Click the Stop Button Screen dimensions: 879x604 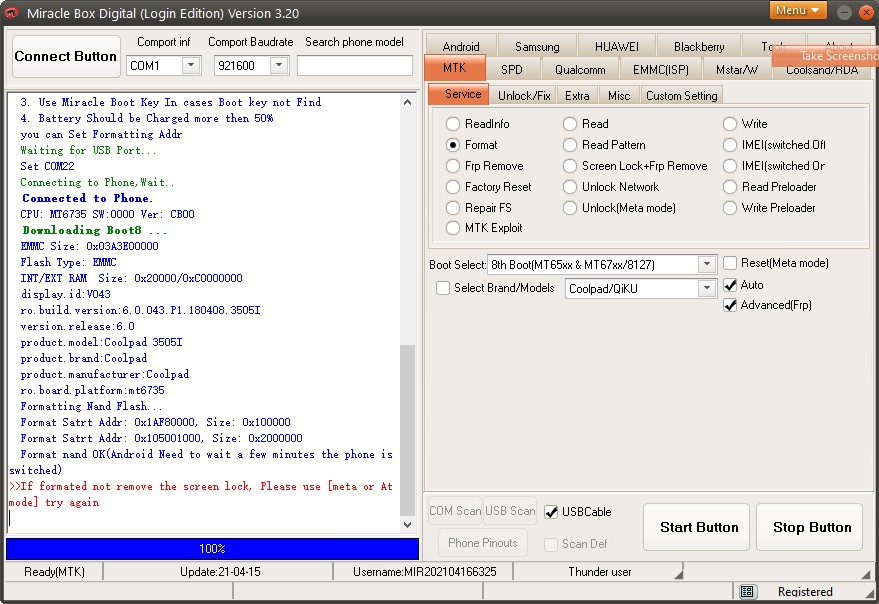pos(809,527)
